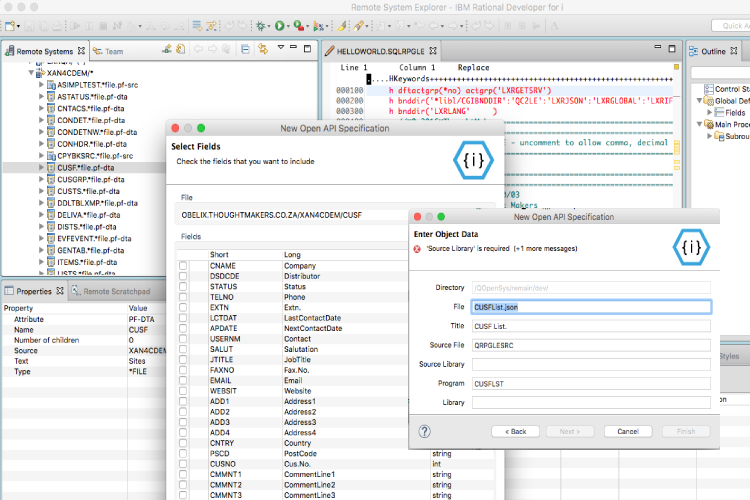Screen dimensions: 750x500
Task: Open the Remote Scratchpad tab
Action: [x=111, y=291]
